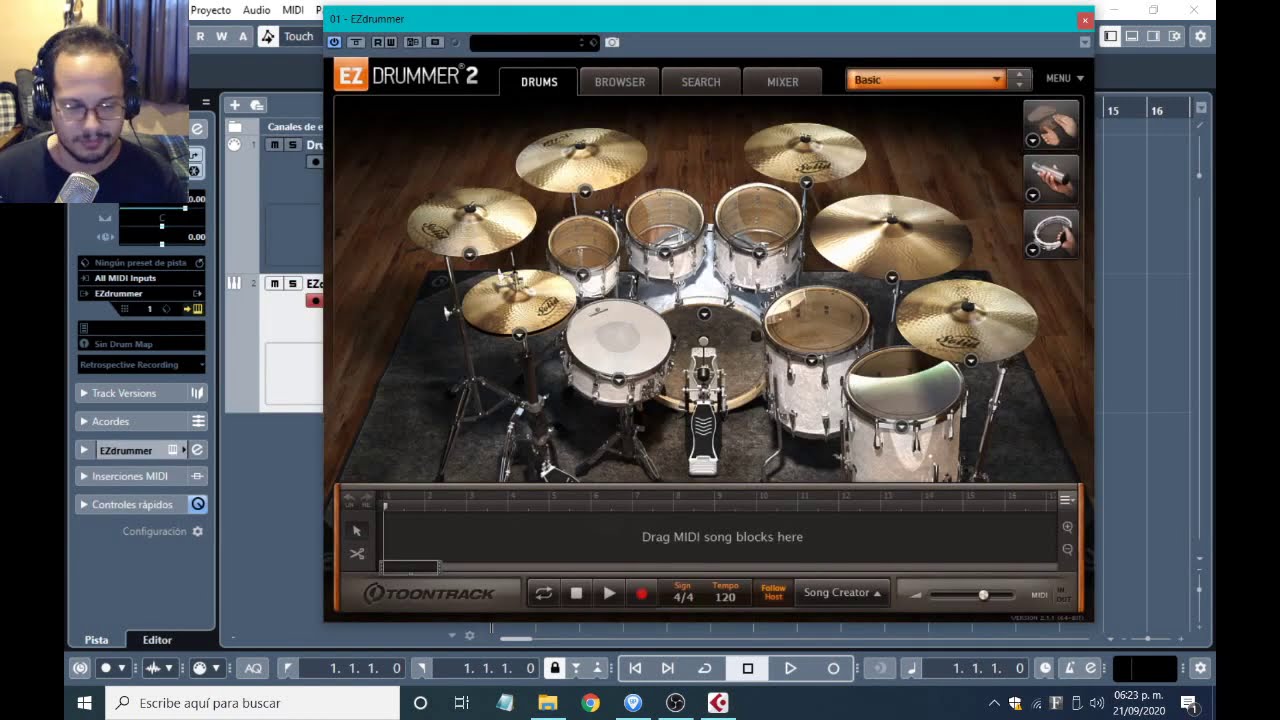
Task: Enable record on the EZdrummer track
Action: coord(314,301)
